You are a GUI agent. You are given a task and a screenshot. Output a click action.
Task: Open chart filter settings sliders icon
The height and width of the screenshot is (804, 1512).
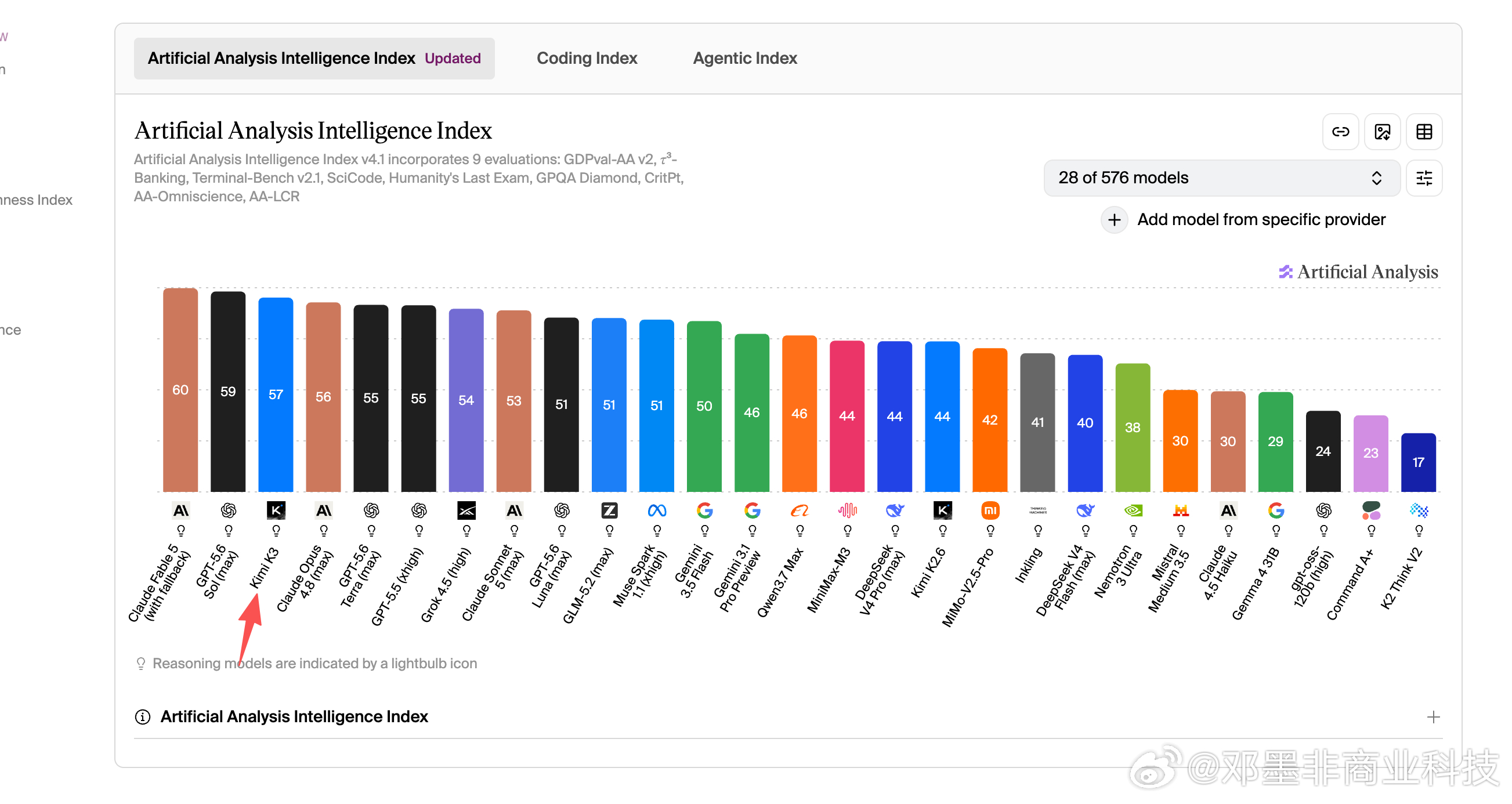tap(1424, 178)
